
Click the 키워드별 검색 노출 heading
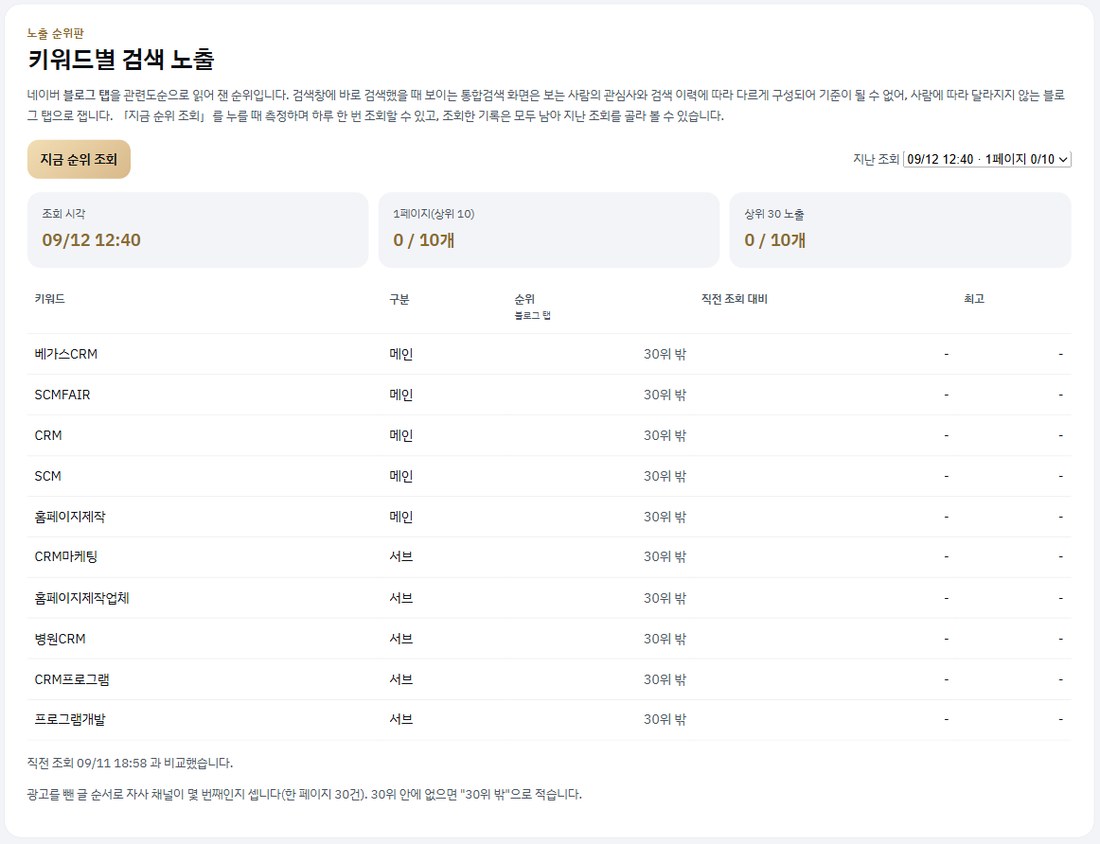click(121, 60)
